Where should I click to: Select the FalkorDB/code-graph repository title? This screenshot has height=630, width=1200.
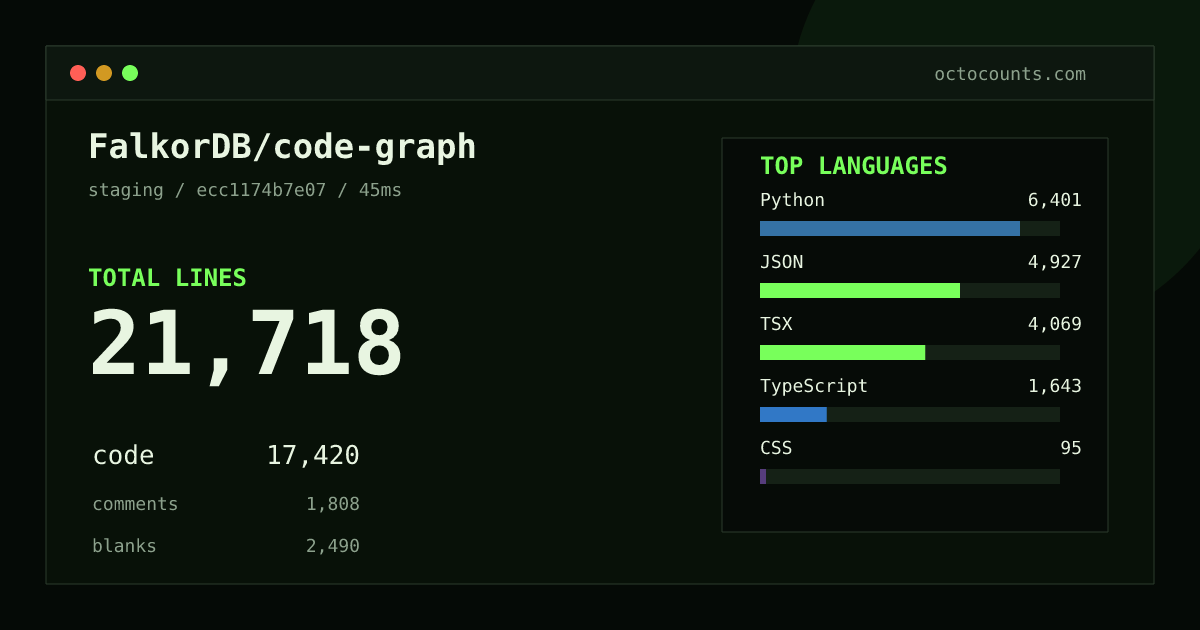coord(282,147)
